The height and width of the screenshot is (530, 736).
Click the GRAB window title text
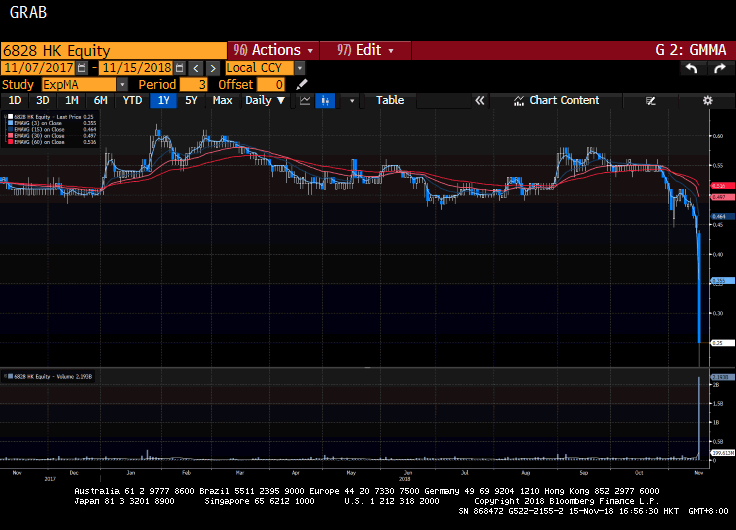pyautogui.click(x=28, y=13)
